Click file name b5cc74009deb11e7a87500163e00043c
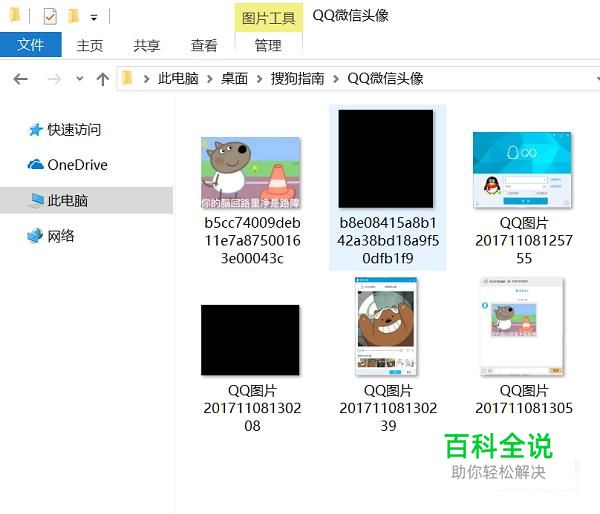This screenshot has width=600, height=514. pos(252,241)
